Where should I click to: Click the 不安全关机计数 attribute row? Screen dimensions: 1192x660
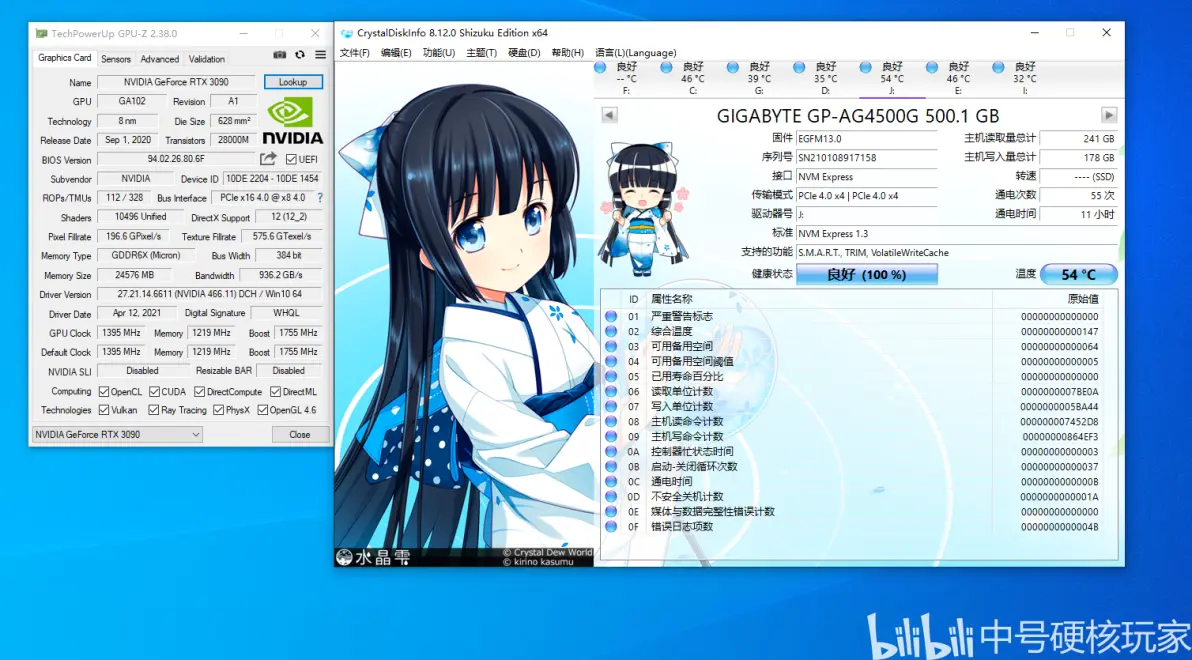[858, 497]
